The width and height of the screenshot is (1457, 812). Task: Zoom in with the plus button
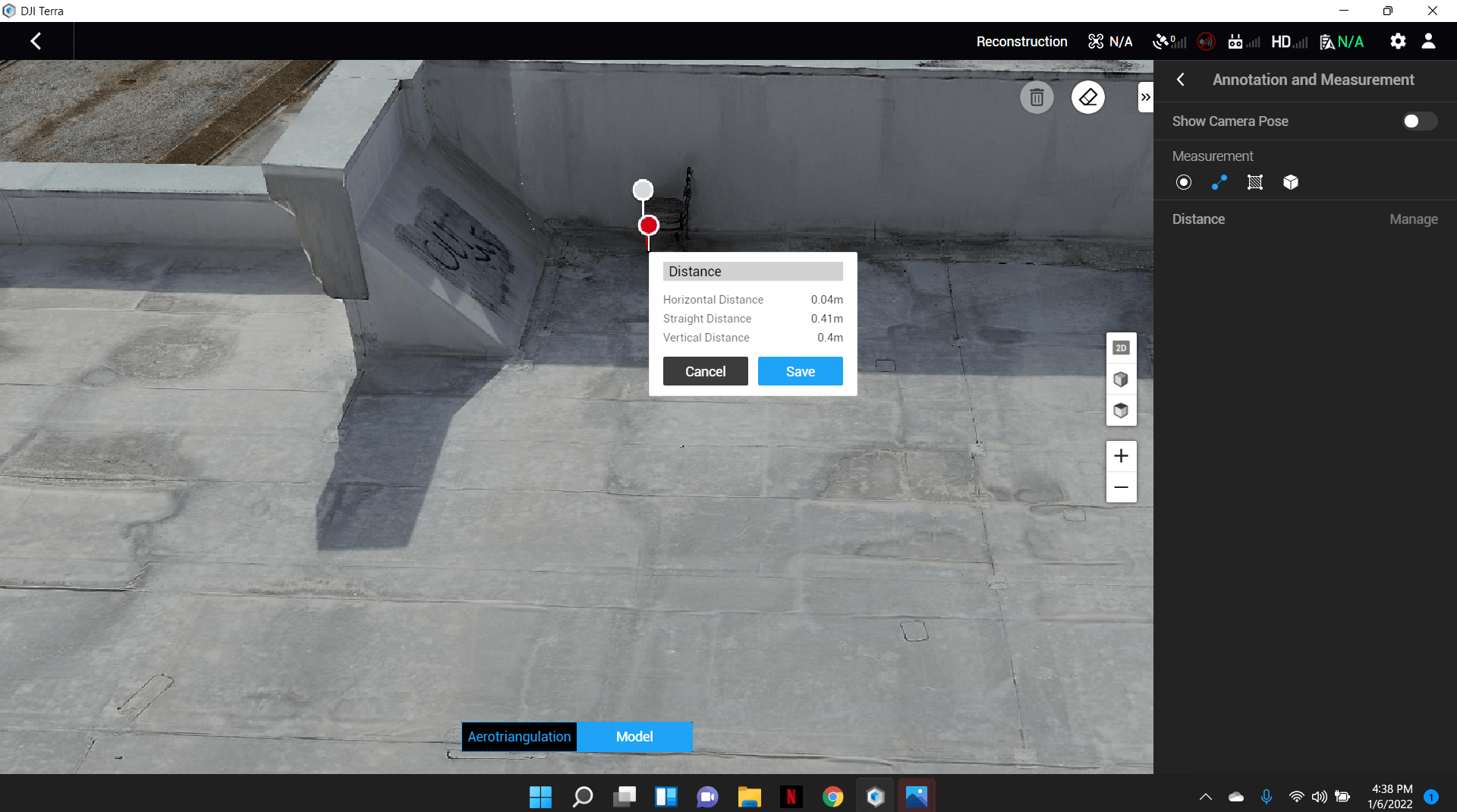1121,456
